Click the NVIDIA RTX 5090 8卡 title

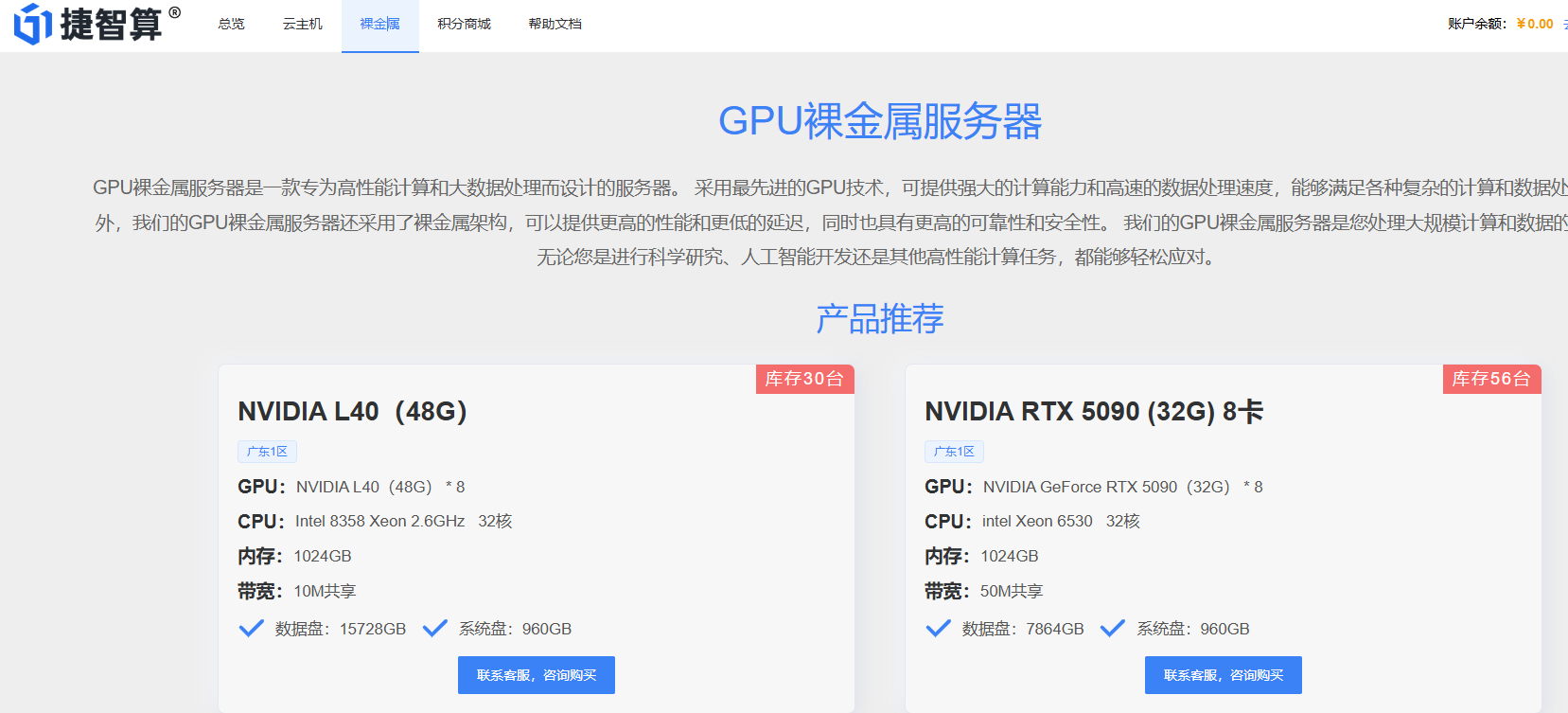tap(1094, 412)
